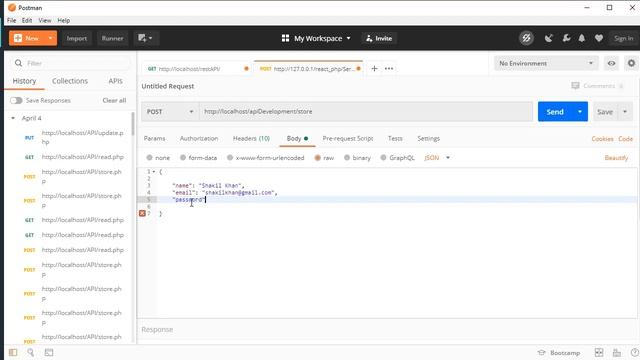Open manage environments gear icon
Viewport: 640px width, 360px height.
[x=631, y=63]
